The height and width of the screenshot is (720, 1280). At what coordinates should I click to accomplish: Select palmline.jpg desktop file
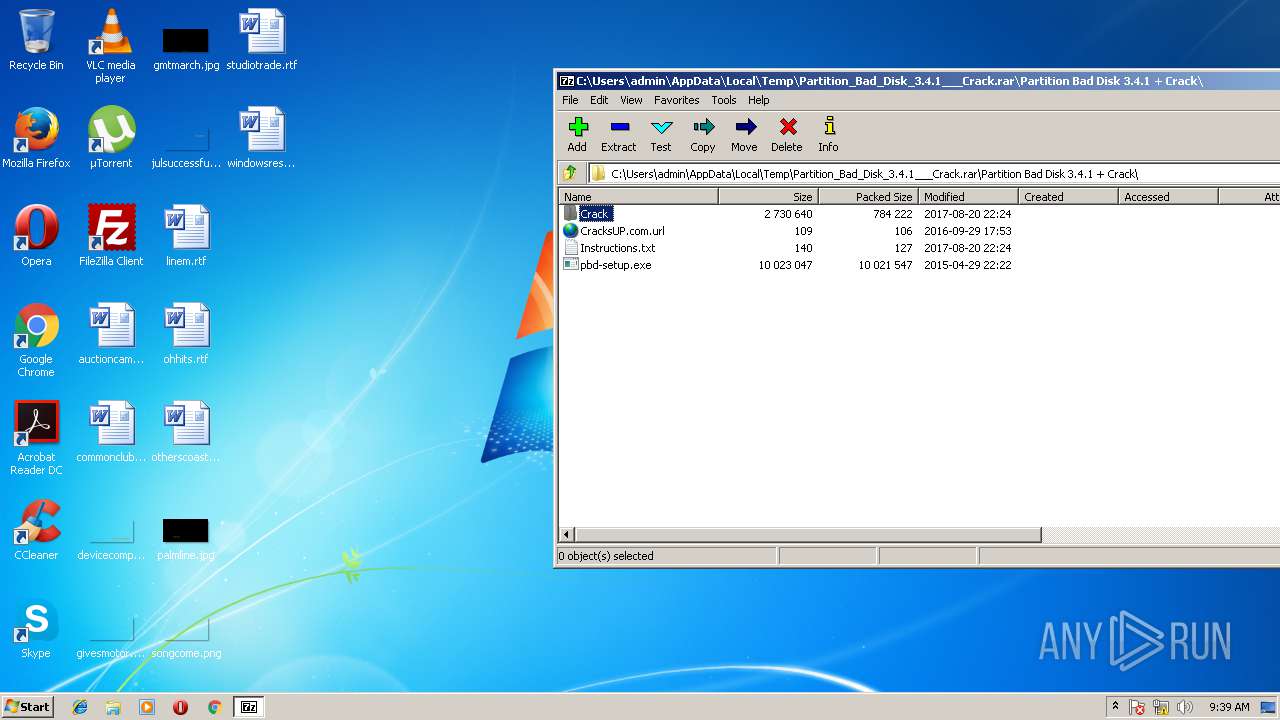click(186, 538)
